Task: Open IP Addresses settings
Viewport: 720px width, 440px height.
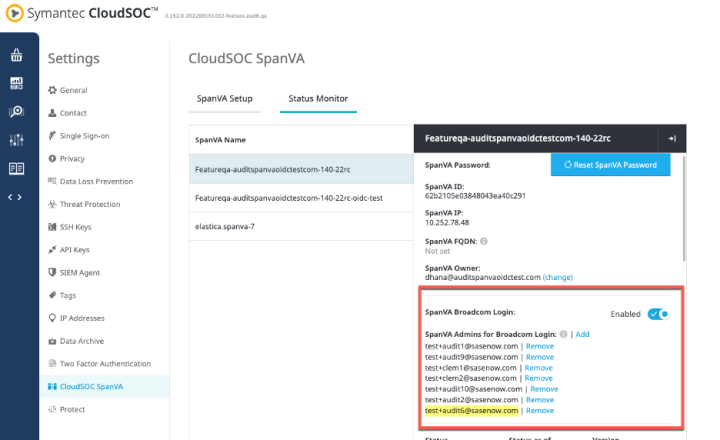Action: 82,318
